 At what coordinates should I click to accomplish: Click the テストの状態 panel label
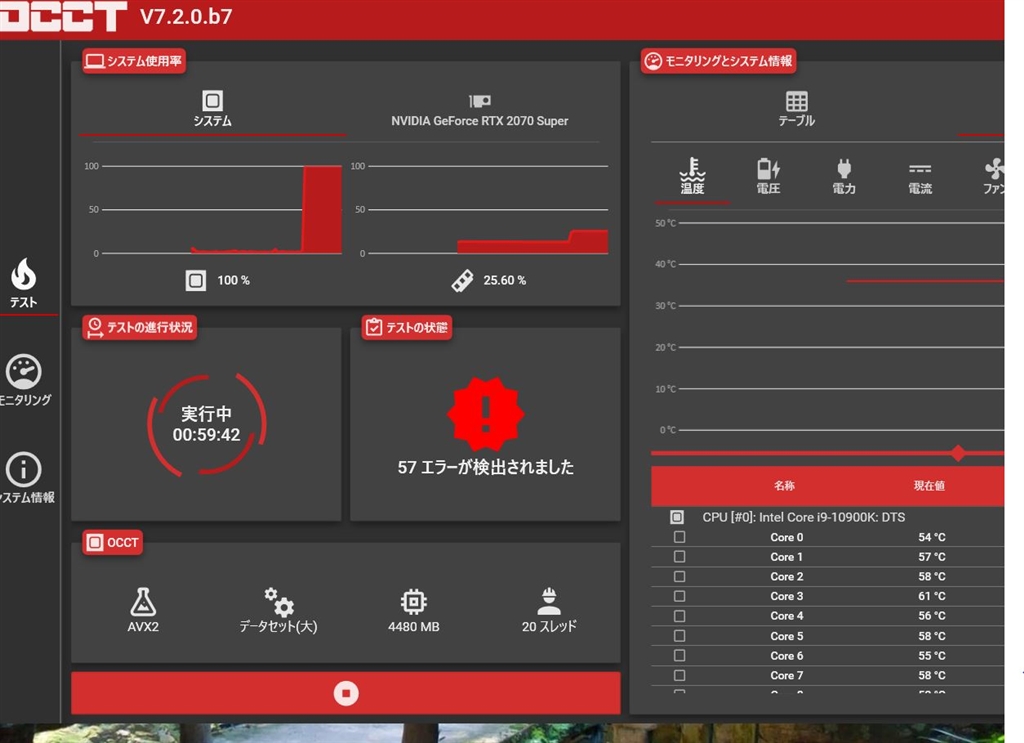[x=407, y=327]
